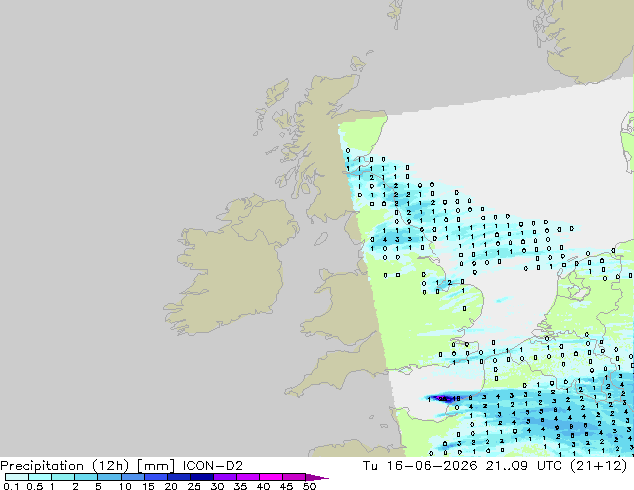
Task: Click the legend value "0.5"
Action: pos(34,486)
